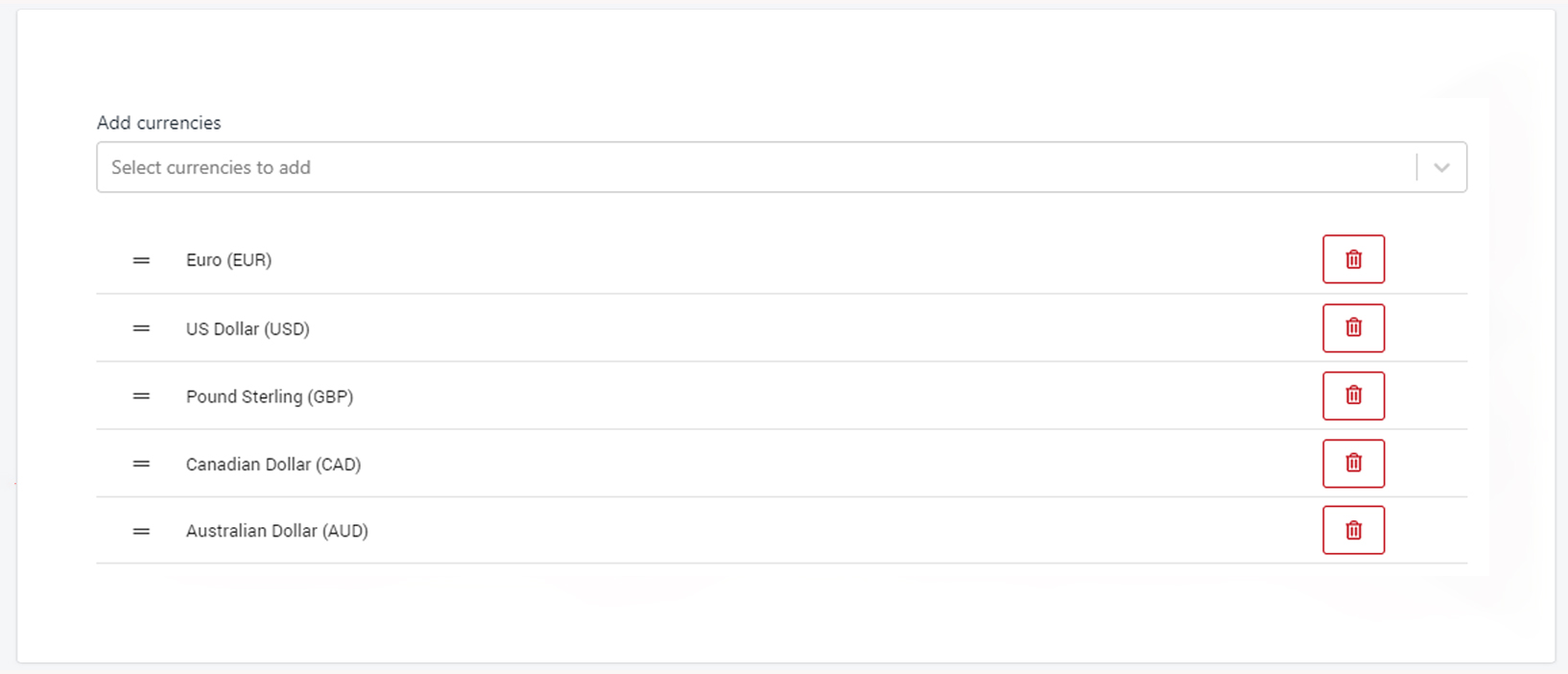Click trash icon for Pound Sterling (GBP)
This screenshot has width=1568, height=674.
click(1353, 396)
